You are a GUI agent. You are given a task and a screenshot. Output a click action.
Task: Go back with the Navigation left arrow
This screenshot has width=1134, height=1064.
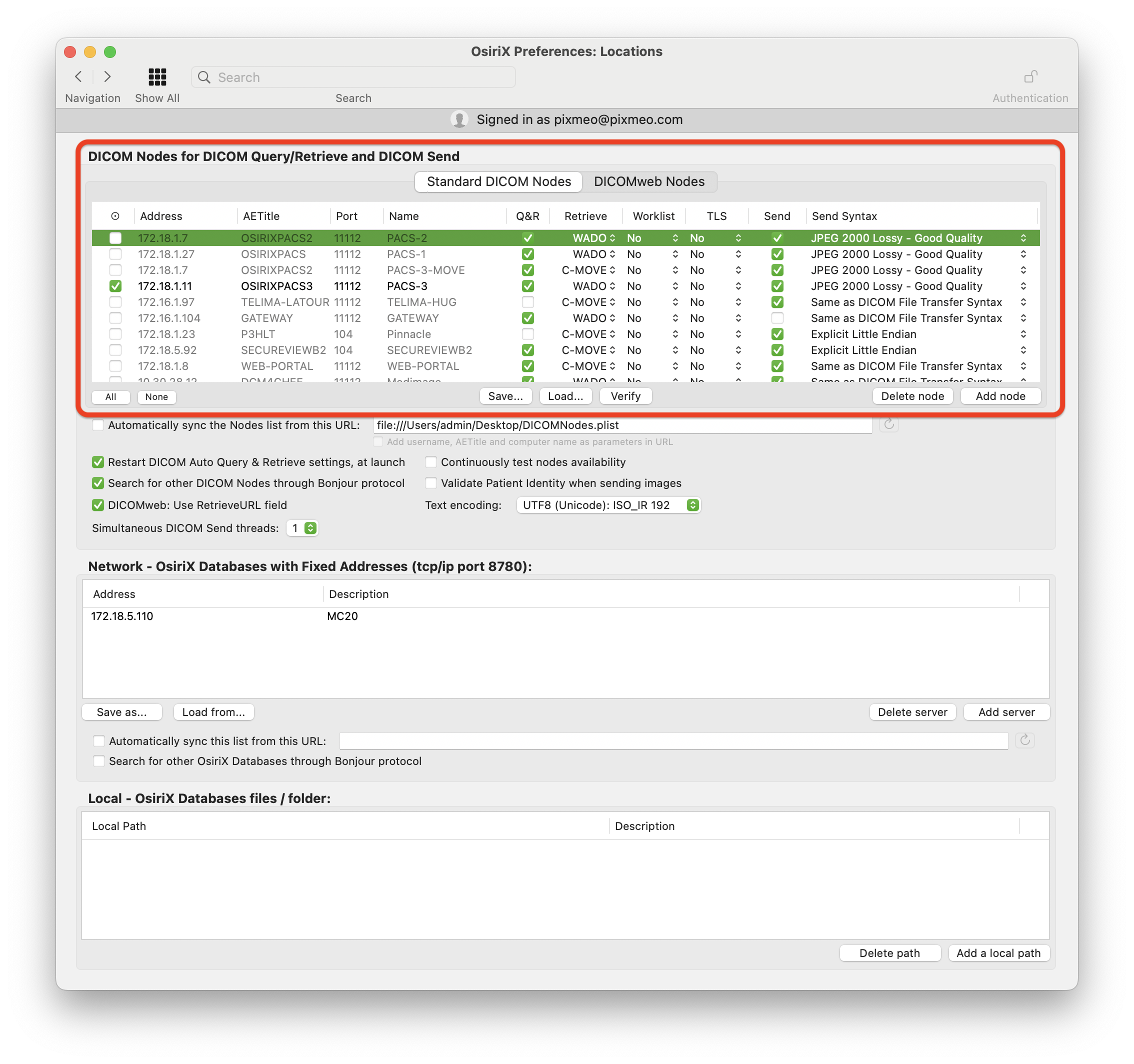[x=78, y=76]
